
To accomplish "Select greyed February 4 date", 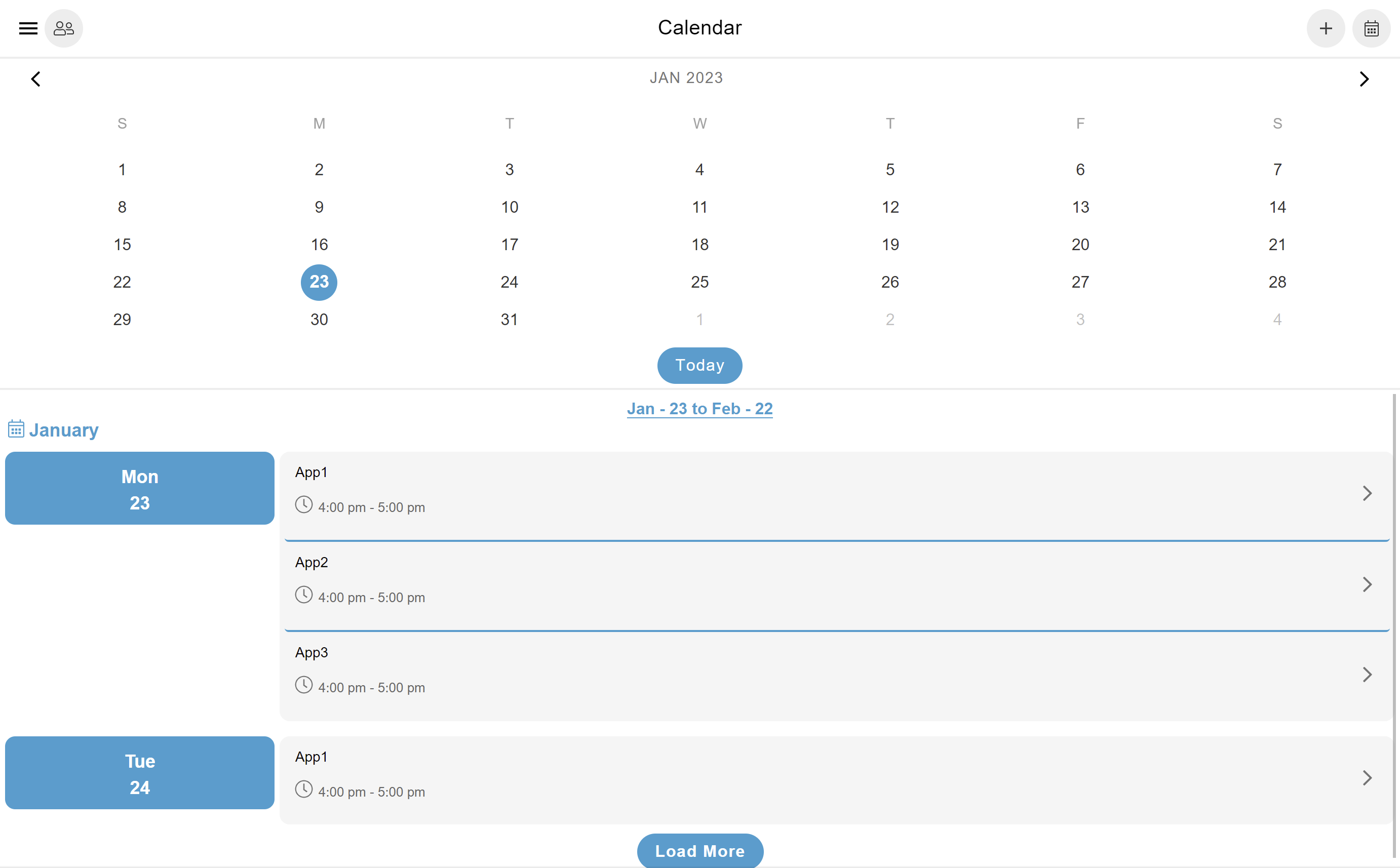I will pos(1277,319).
